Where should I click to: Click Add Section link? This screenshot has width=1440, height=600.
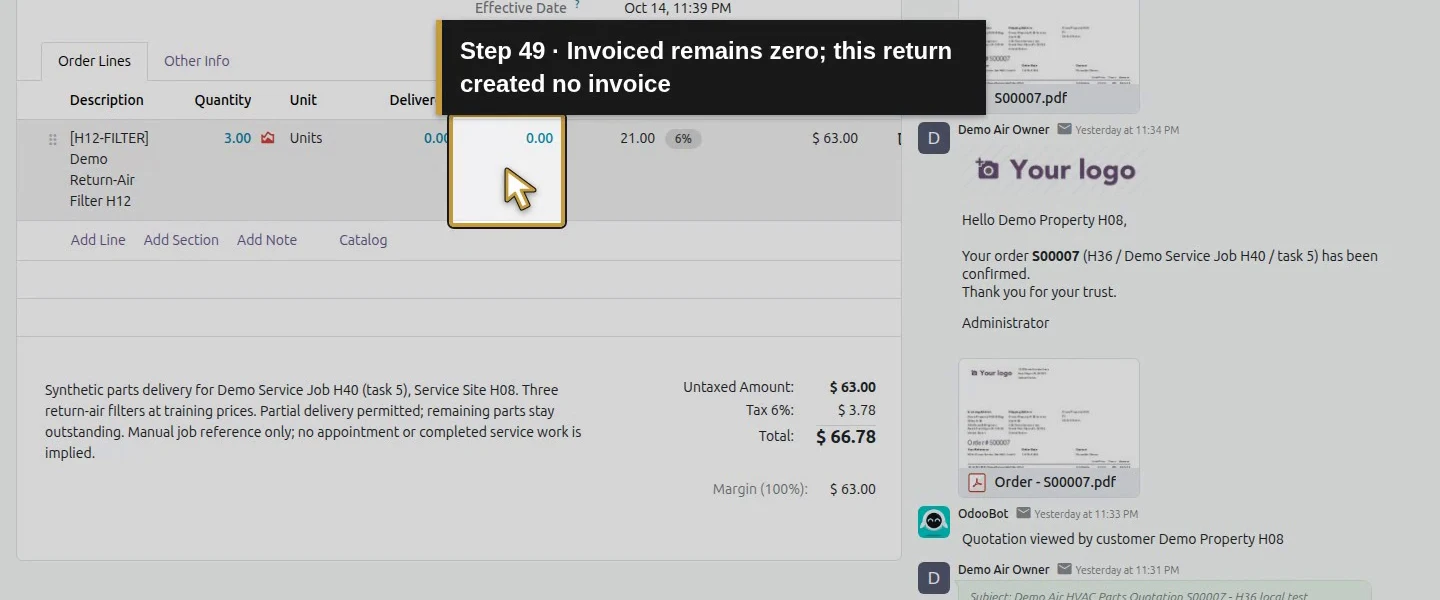pos(181,240)
